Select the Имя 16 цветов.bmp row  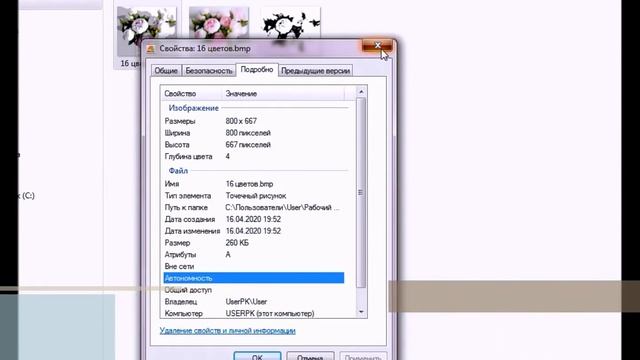point(253,184)
